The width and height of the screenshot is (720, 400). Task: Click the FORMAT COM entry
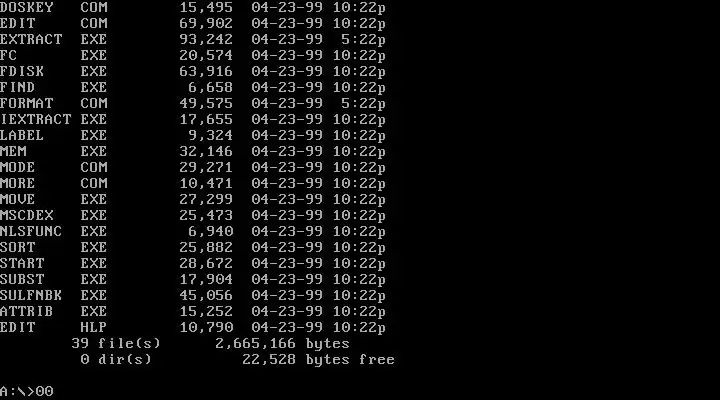click(x=193, y=103)
